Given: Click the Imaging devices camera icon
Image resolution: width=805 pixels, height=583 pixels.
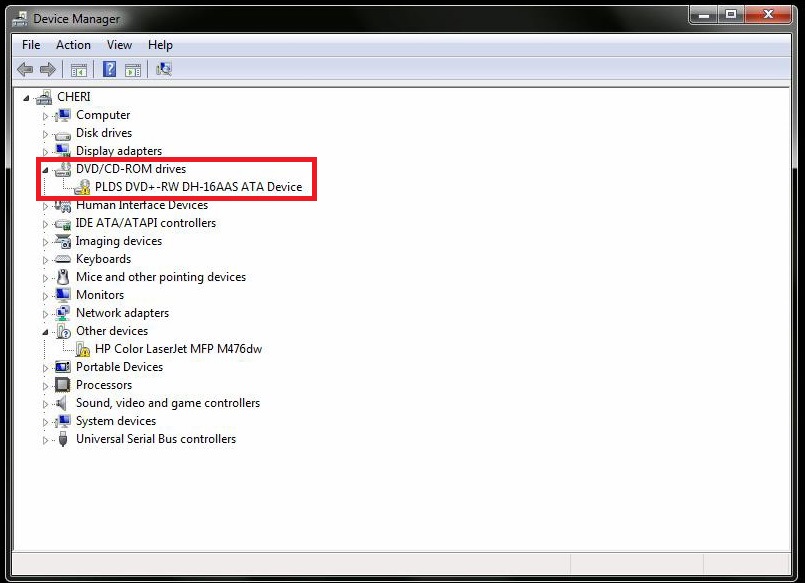Looking at the screenshot, I should click(63, 241).
